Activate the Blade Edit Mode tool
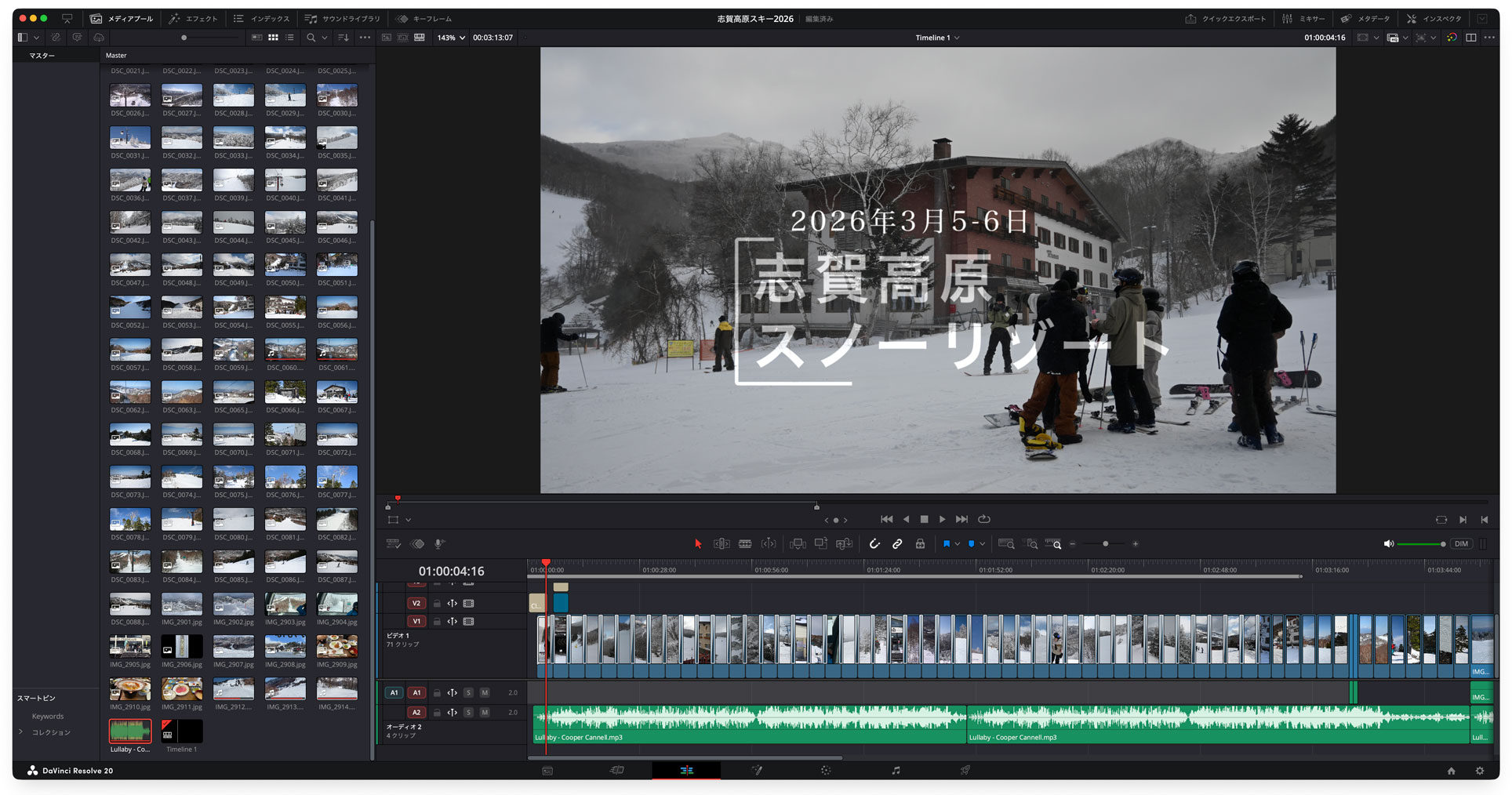This screenshot has height=795, width=1512. point(745,544)
